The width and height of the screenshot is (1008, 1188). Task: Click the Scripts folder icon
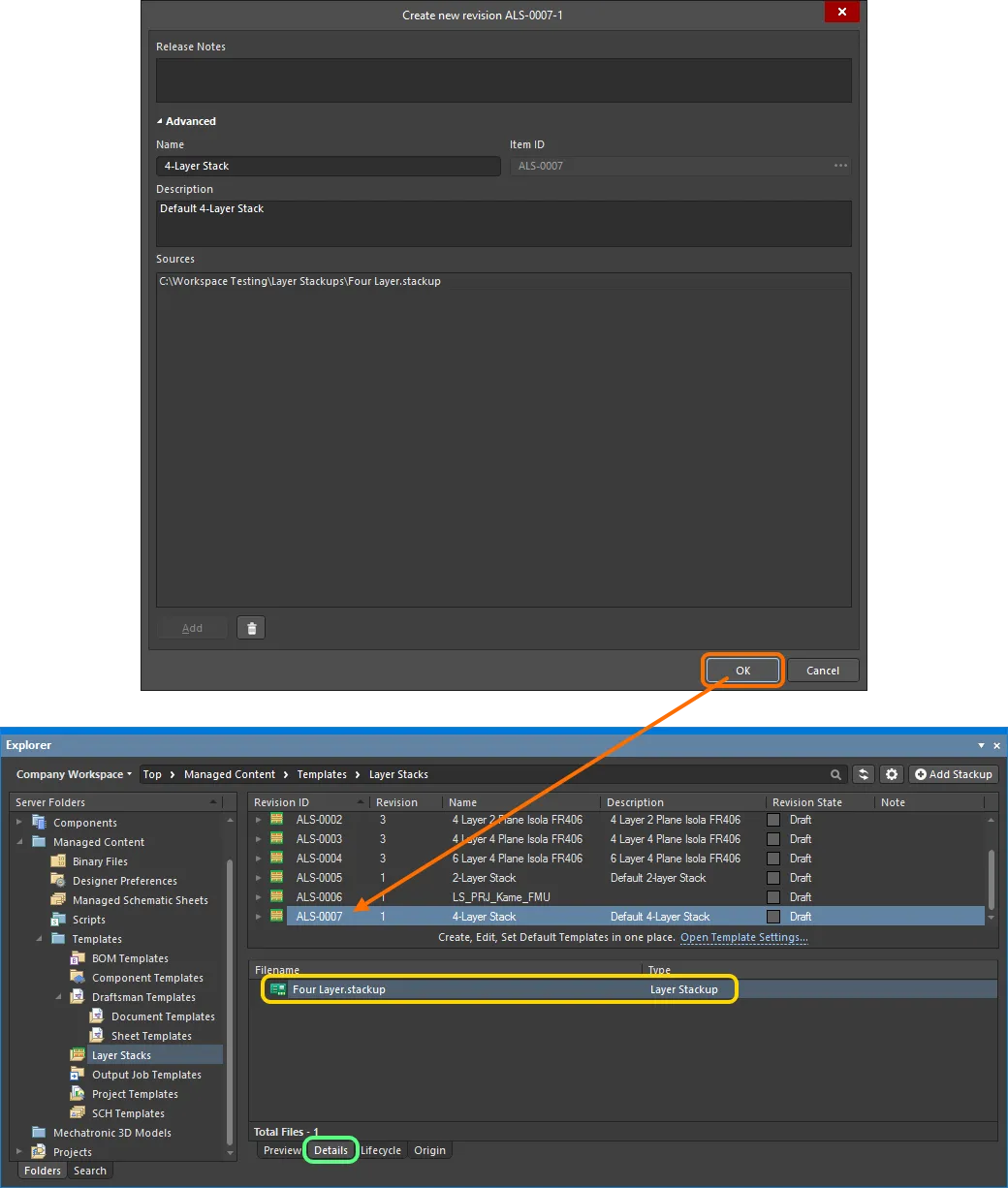coord(58,920)
